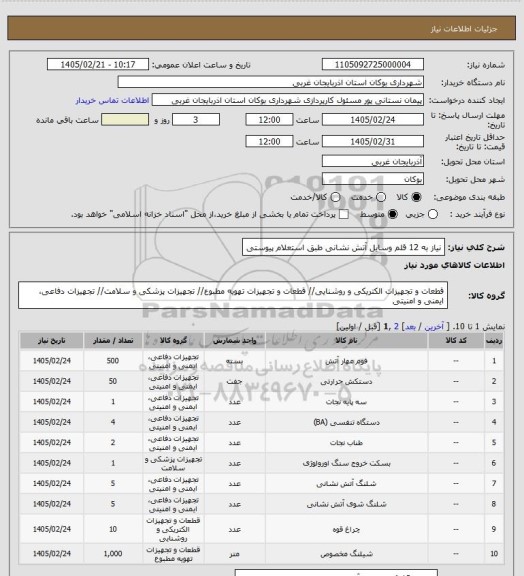
Task: Open page 2 of the items list
Action: (x=396, y=327)
